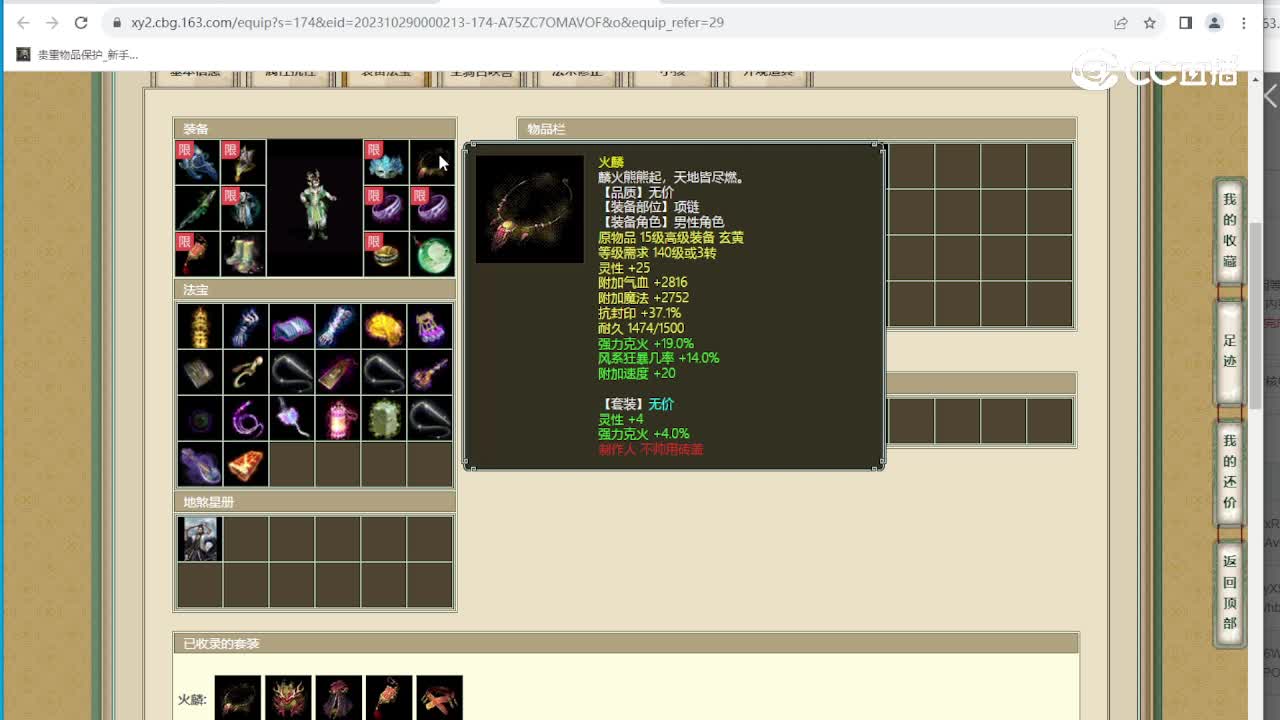
Task: Click the blue winged equipment icon marked 限
Action: pyautogui.click(x=198, y=162)
